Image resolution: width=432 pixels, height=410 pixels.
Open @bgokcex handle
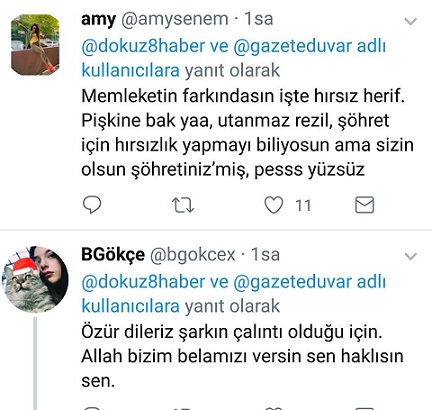[193, 255]
